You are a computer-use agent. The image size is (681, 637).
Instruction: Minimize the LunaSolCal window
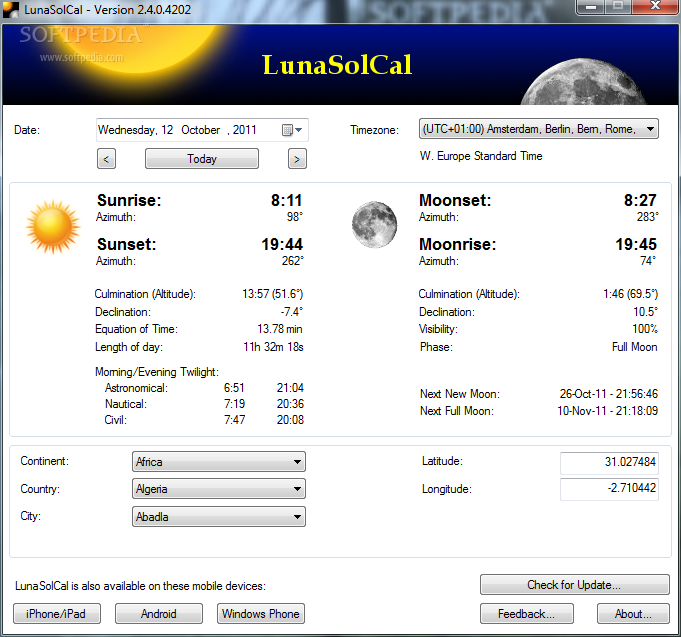591,7
